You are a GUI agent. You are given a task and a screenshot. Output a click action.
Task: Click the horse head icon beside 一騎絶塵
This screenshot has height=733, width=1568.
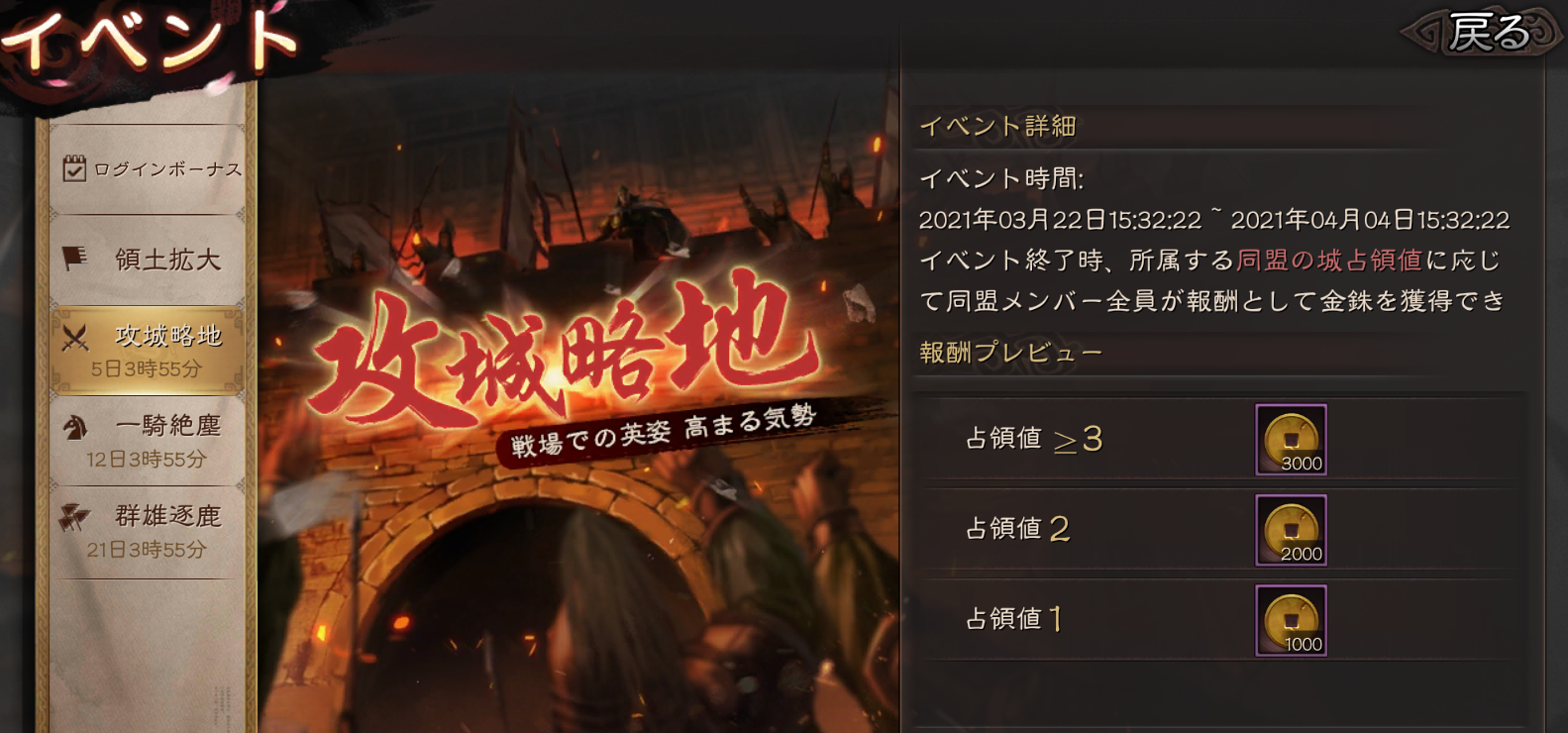coord(75,427)
